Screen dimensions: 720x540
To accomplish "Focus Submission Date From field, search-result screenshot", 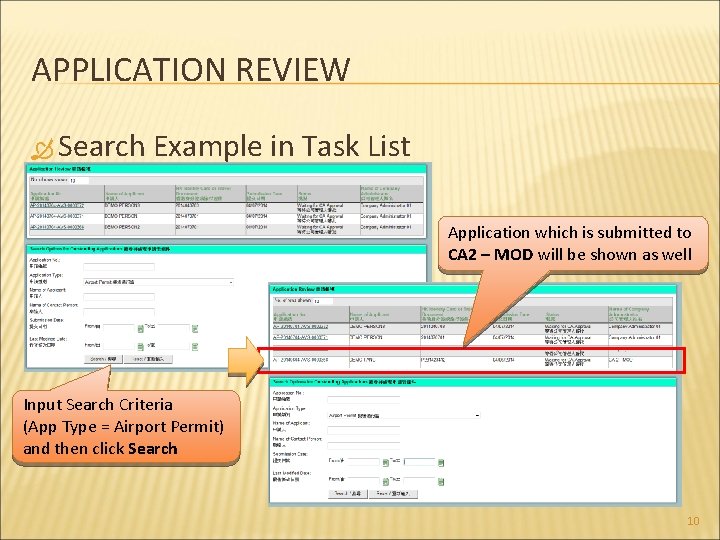I will [364, 462].
